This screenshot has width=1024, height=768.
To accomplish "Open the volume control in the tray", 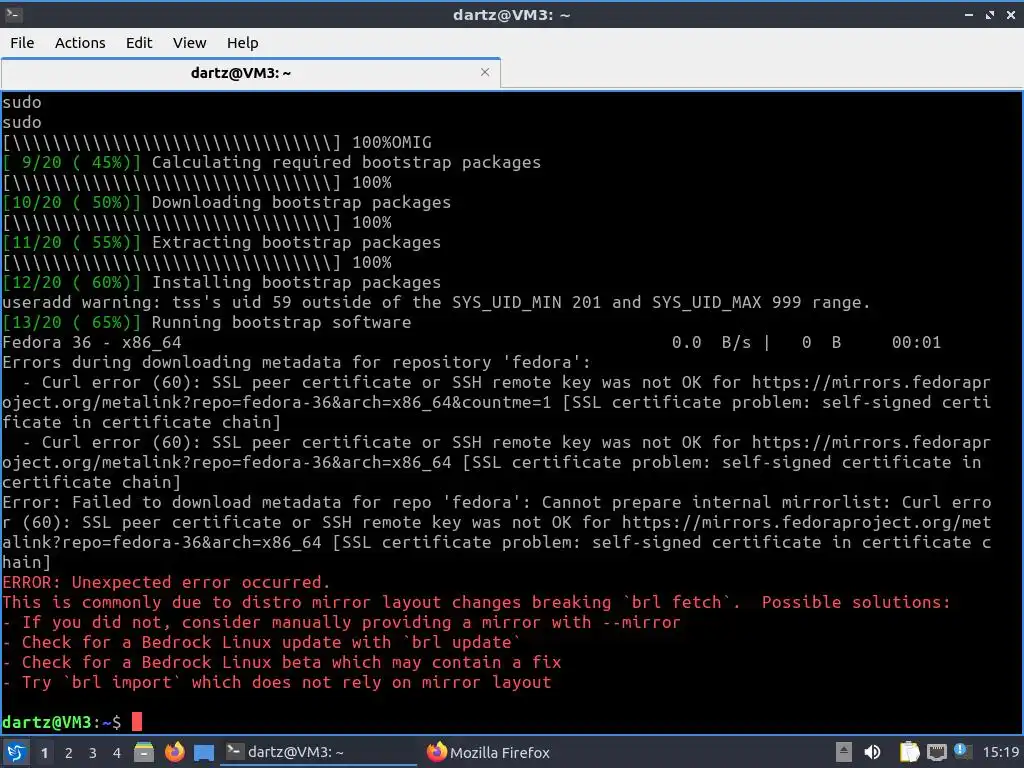I will click(x=872, y=752).
